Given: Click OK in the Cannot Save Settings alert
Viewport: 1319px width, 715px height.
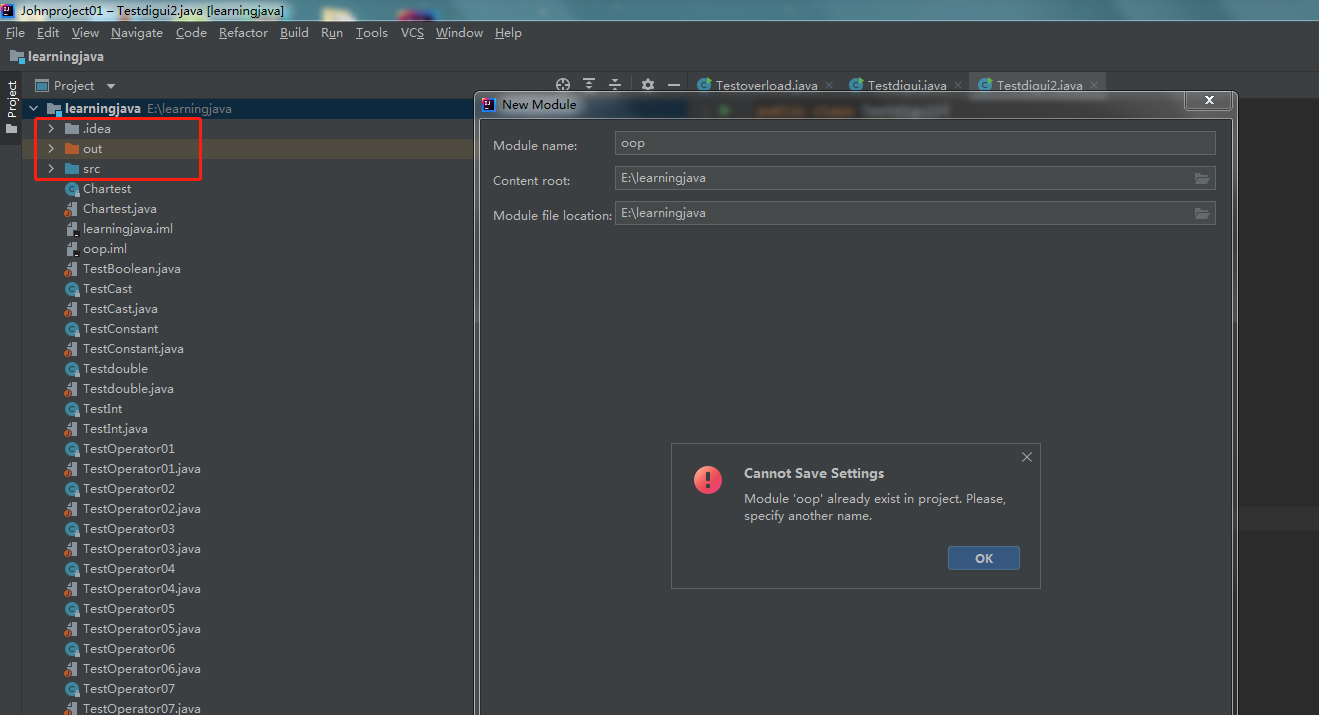Looking at the screenshot, I should coord(984,558).
